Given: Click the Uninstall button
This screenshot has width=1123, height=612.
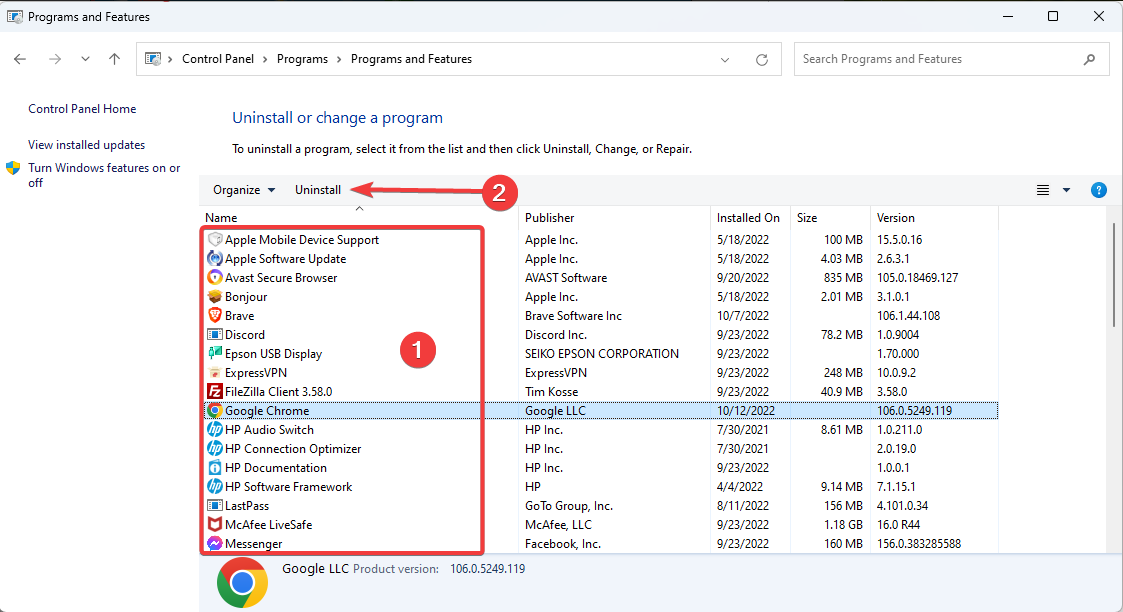Looking at the screenshot, I should click(318, 190).
